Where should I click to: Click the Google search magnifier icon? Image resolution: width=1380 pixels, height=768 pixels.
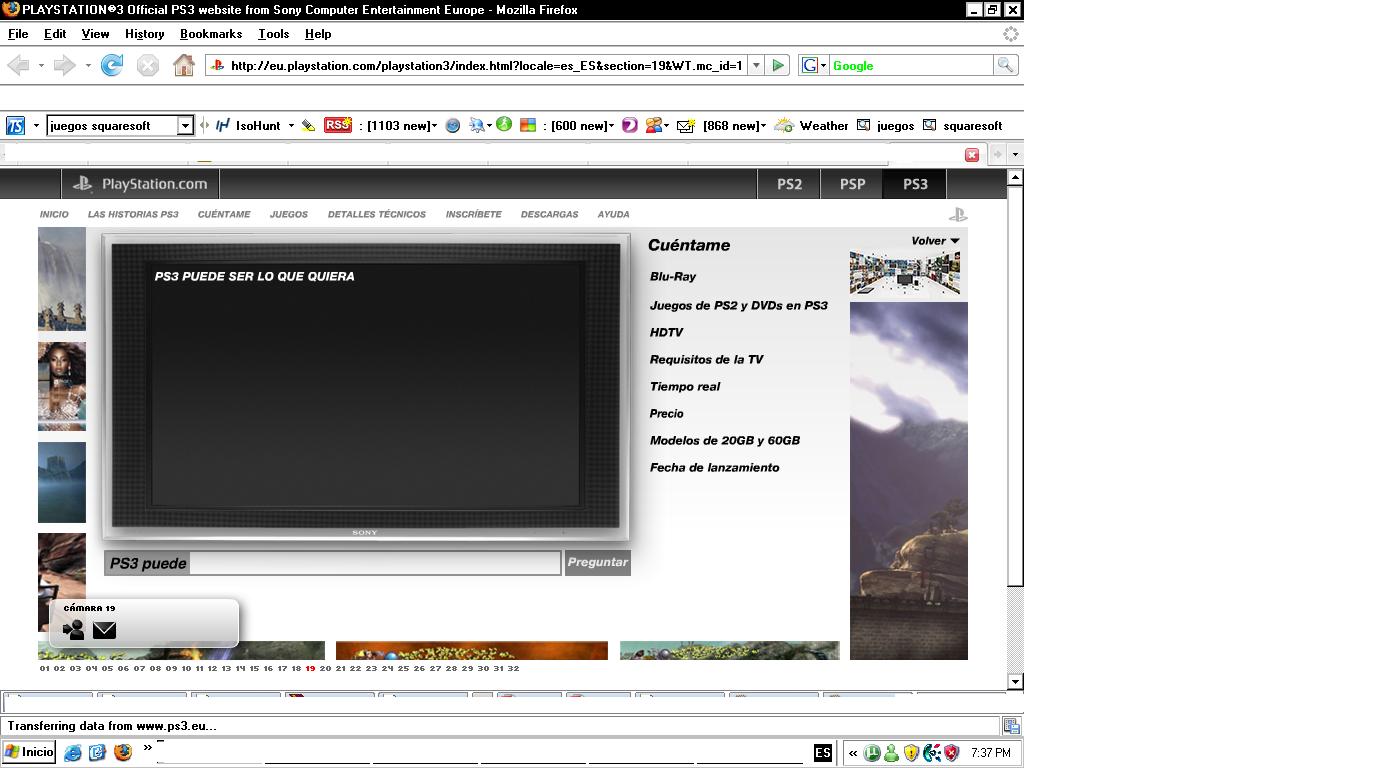1005,65
